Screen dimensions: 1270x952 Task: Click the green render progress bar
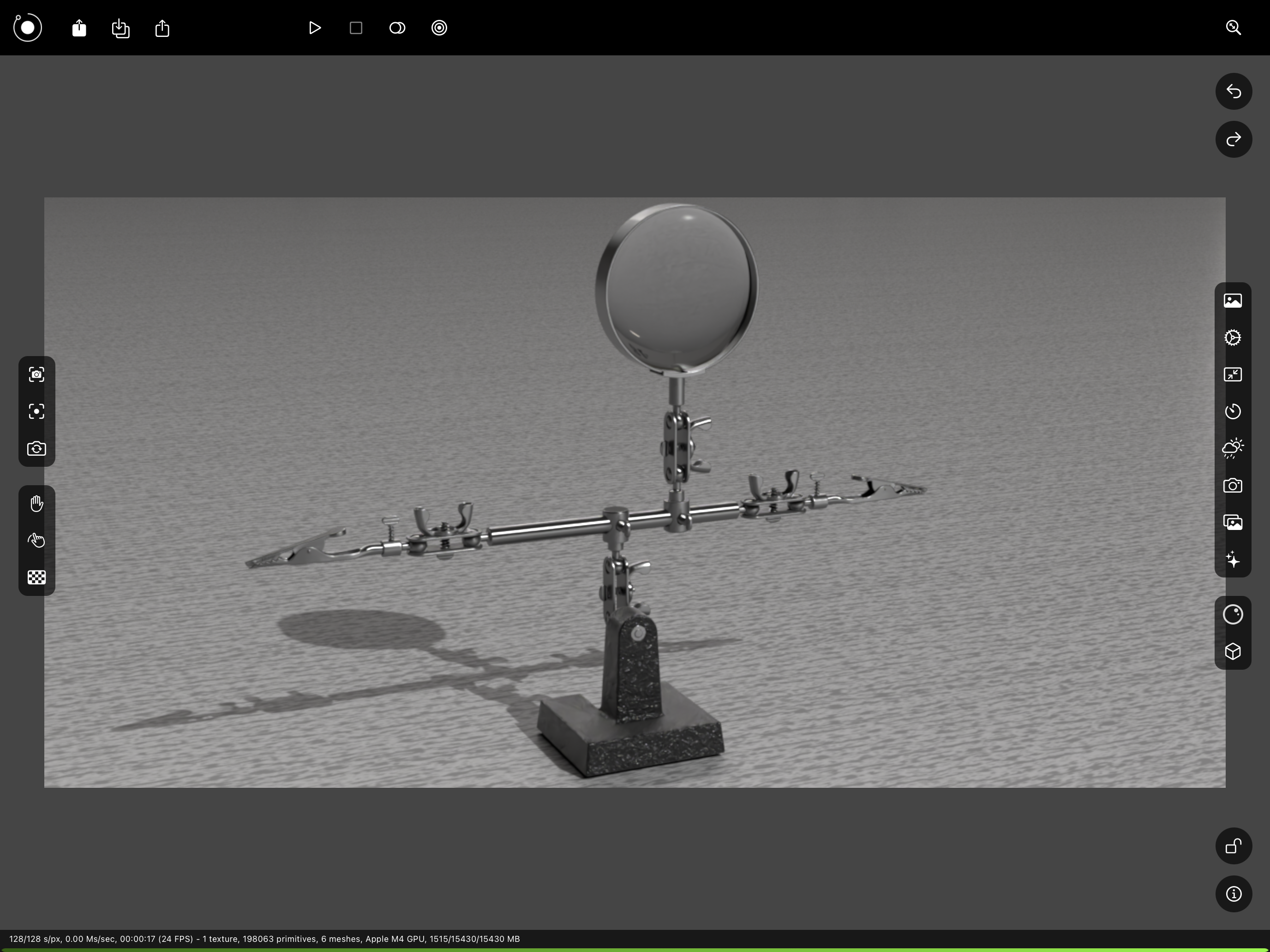click(635, 950)
